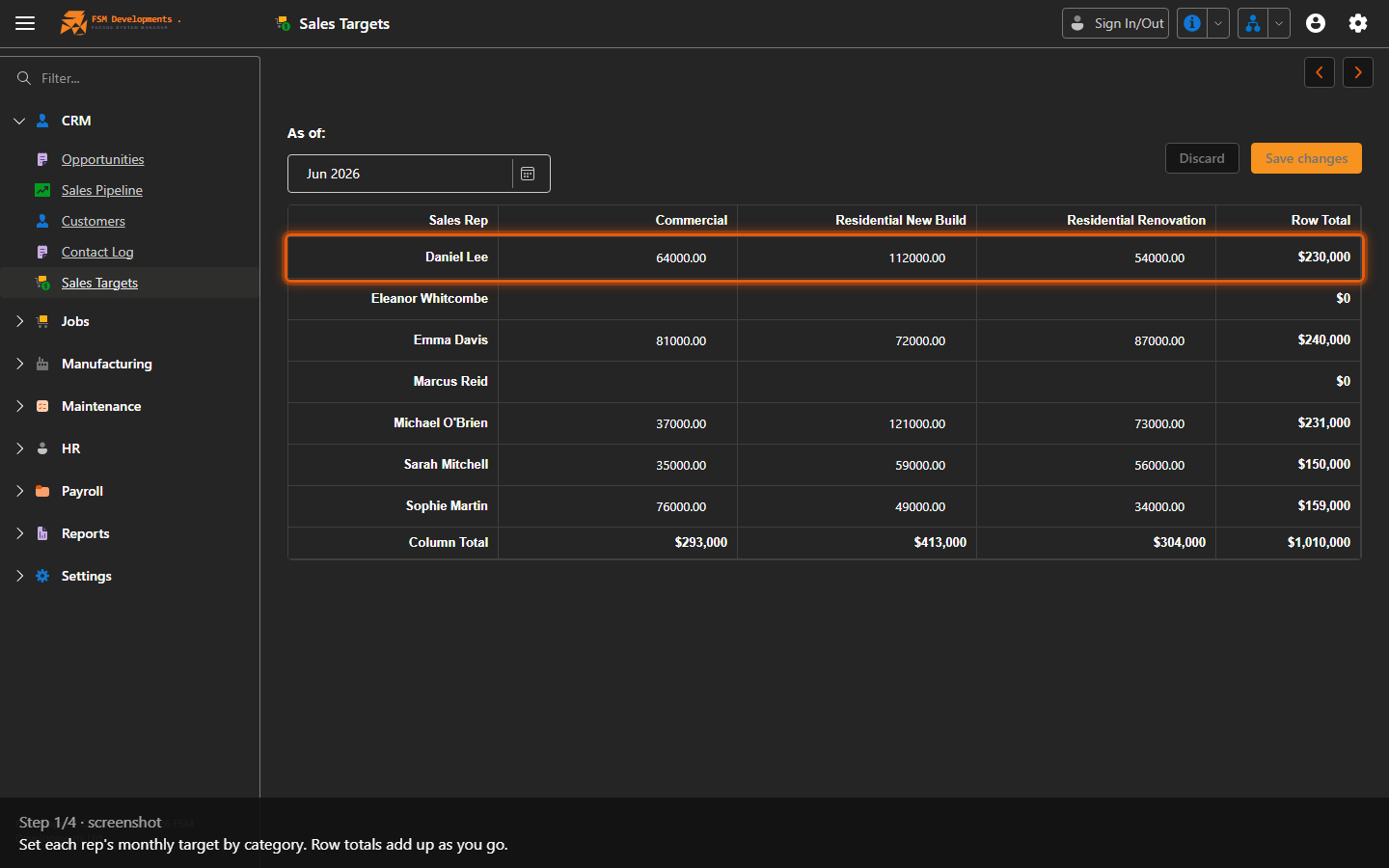Go to next page with right arrow
Screen dimensions: 1389x868
point(1358,72)
